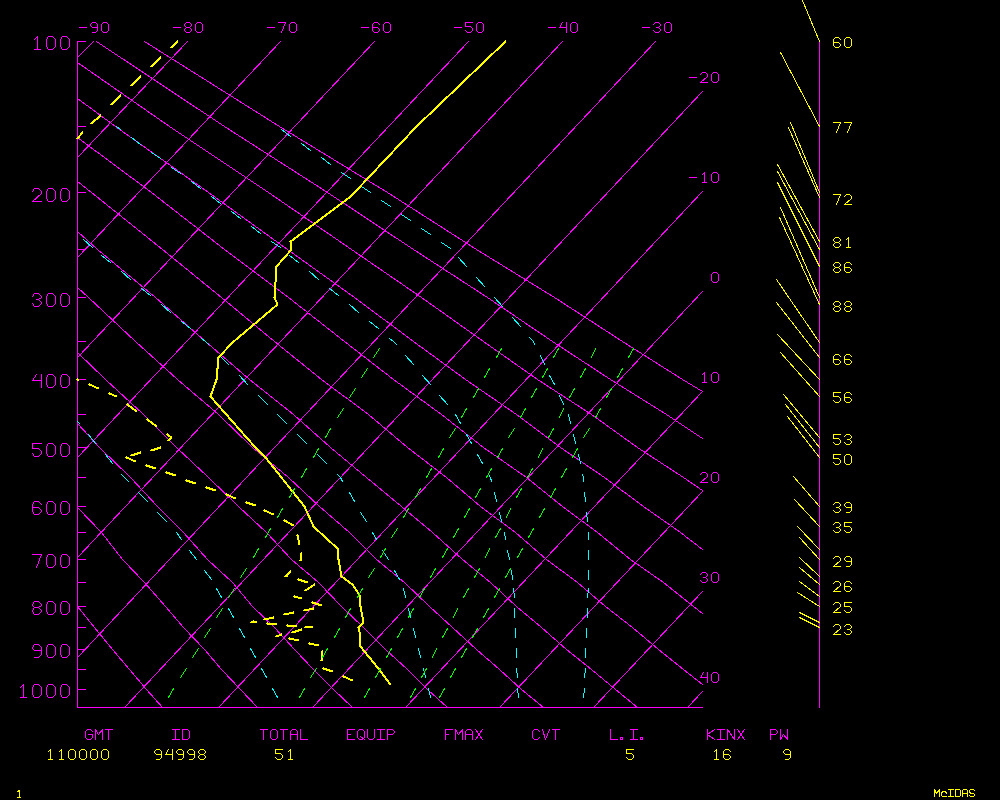The width and height of the screenshot is (1000, 800).
Task: Select the station ID value 94998
Action: point(180,755)
